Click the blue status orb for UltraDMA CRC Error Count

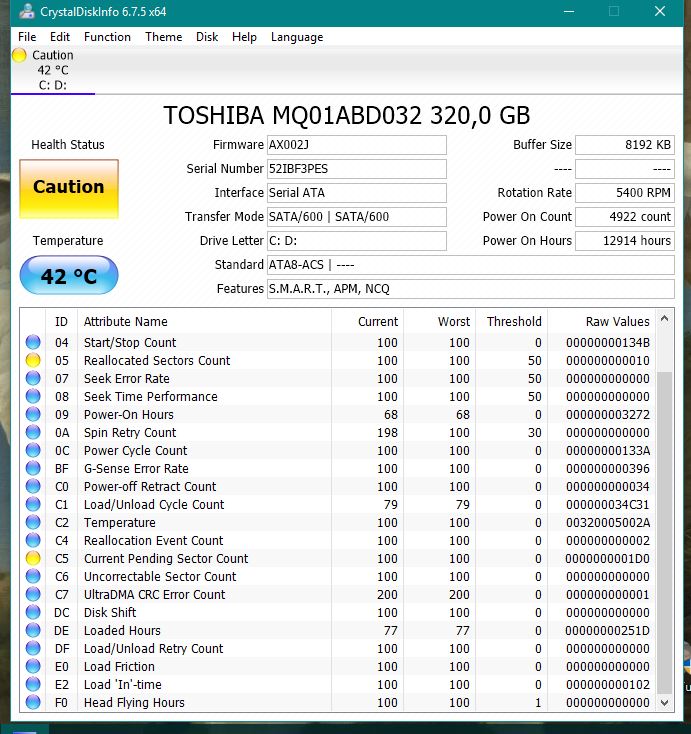click(33, 595)
